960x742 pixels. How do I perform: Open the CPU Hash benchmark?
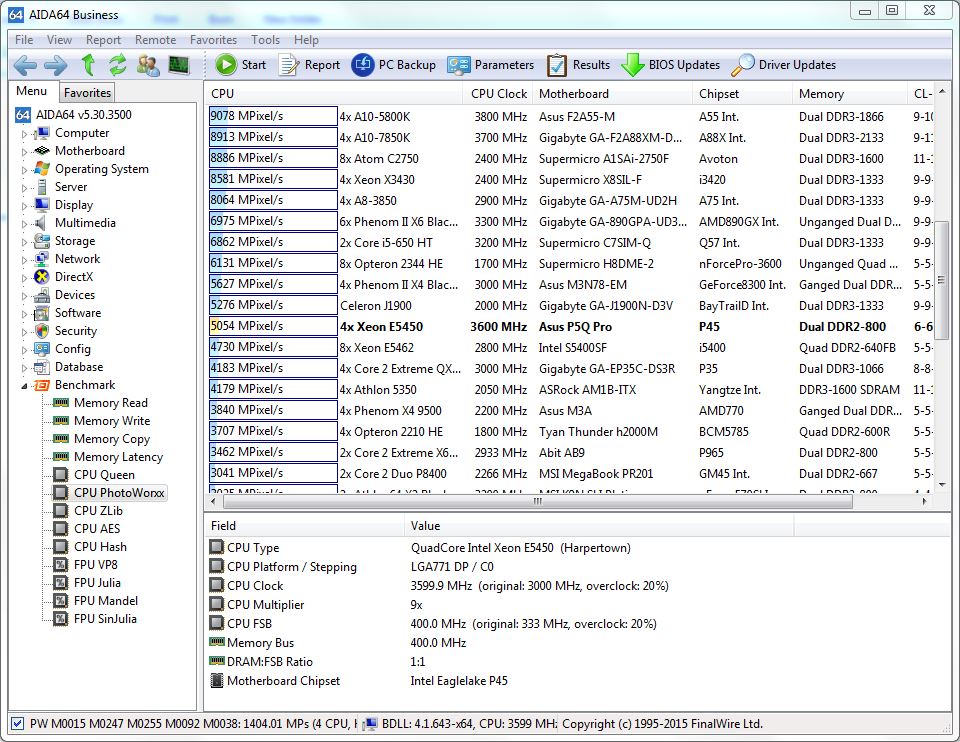[100, 547]
